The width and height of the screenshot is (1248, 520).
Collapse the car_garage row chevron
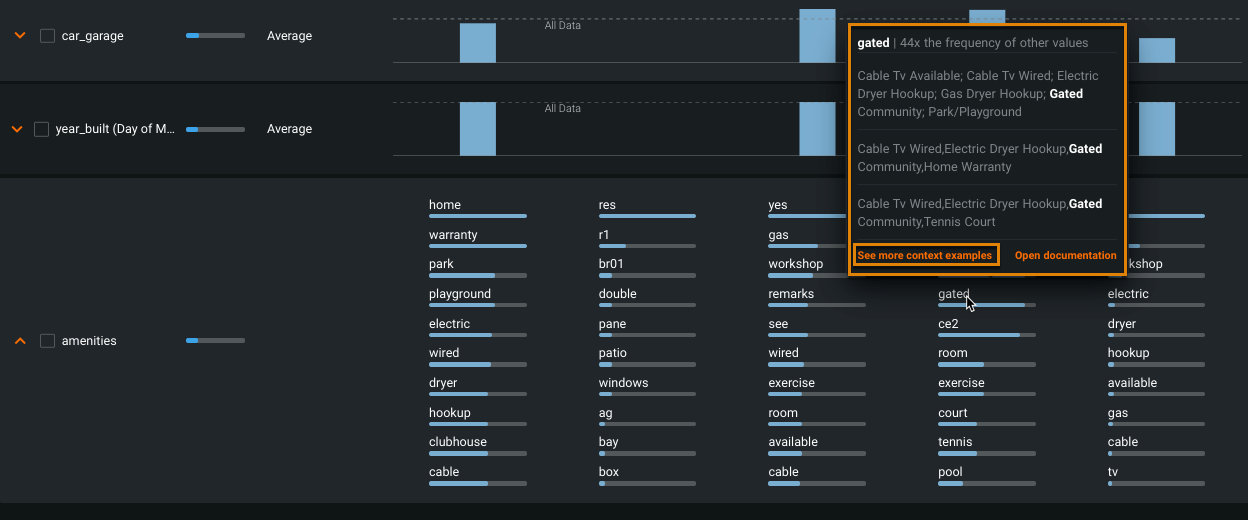click(18, 36)
